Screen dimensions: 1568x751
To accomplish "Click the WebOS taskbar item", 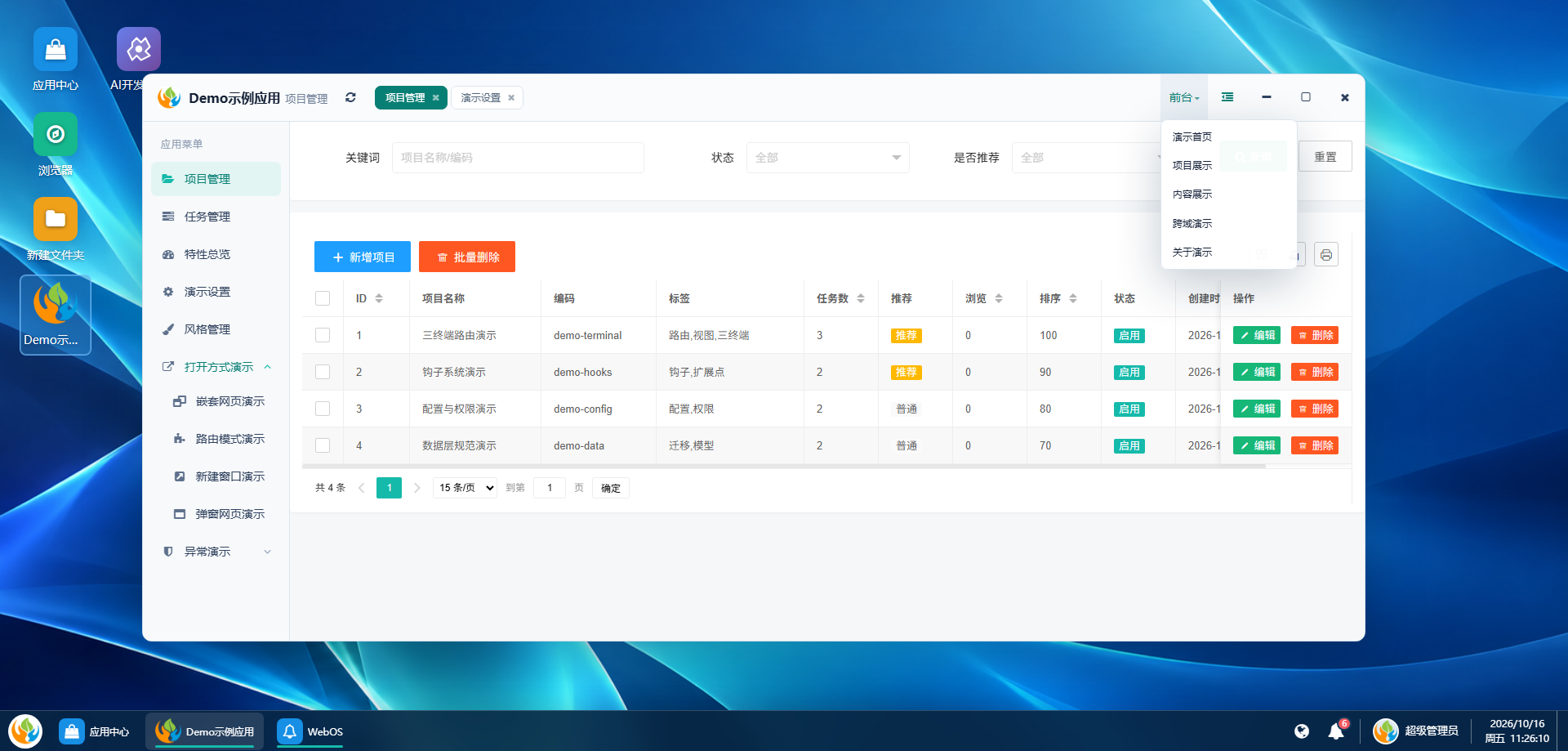I will click(310, 731).
